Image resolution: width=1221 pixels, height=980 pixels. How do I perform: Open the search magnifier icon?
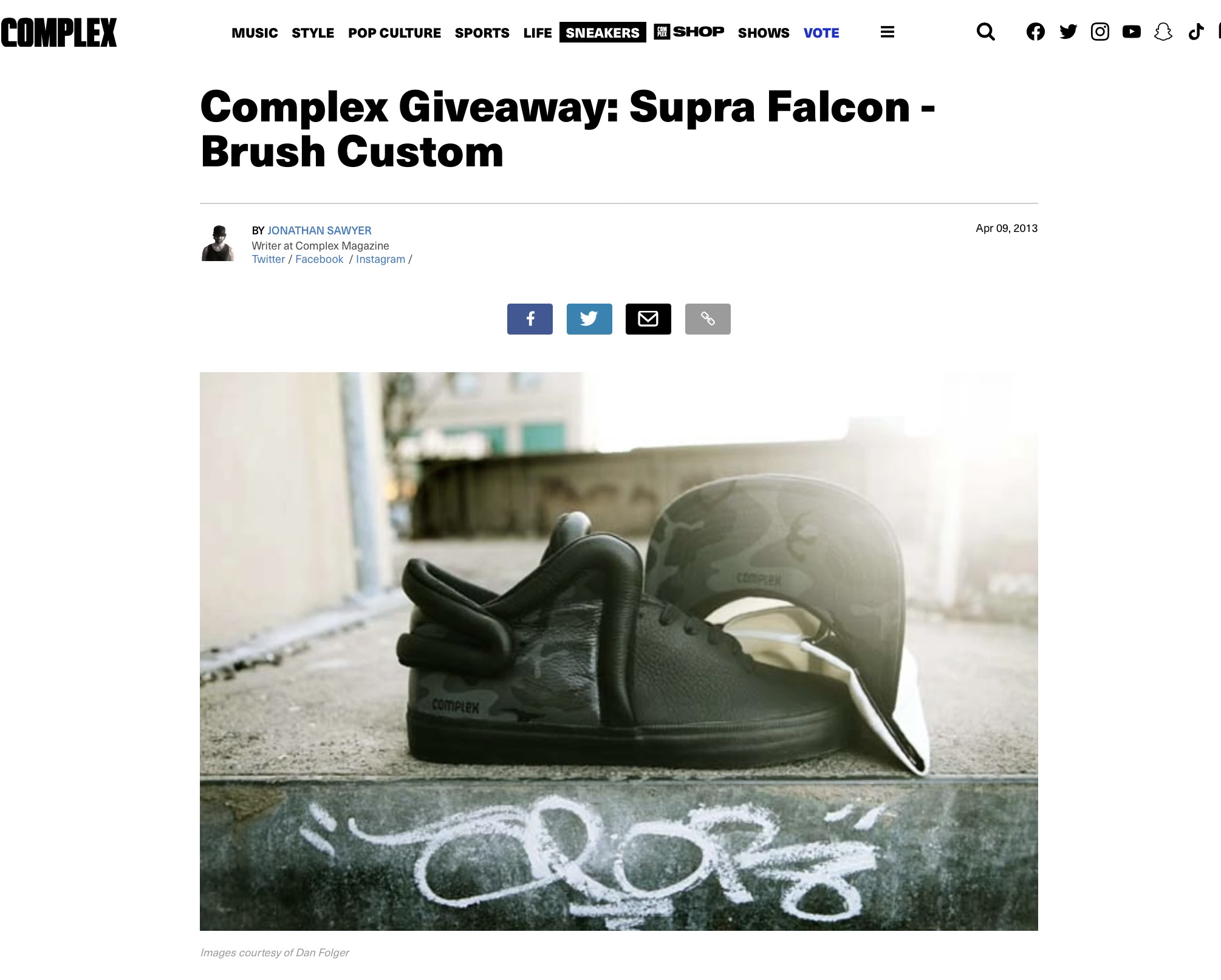tap(986, 32)
